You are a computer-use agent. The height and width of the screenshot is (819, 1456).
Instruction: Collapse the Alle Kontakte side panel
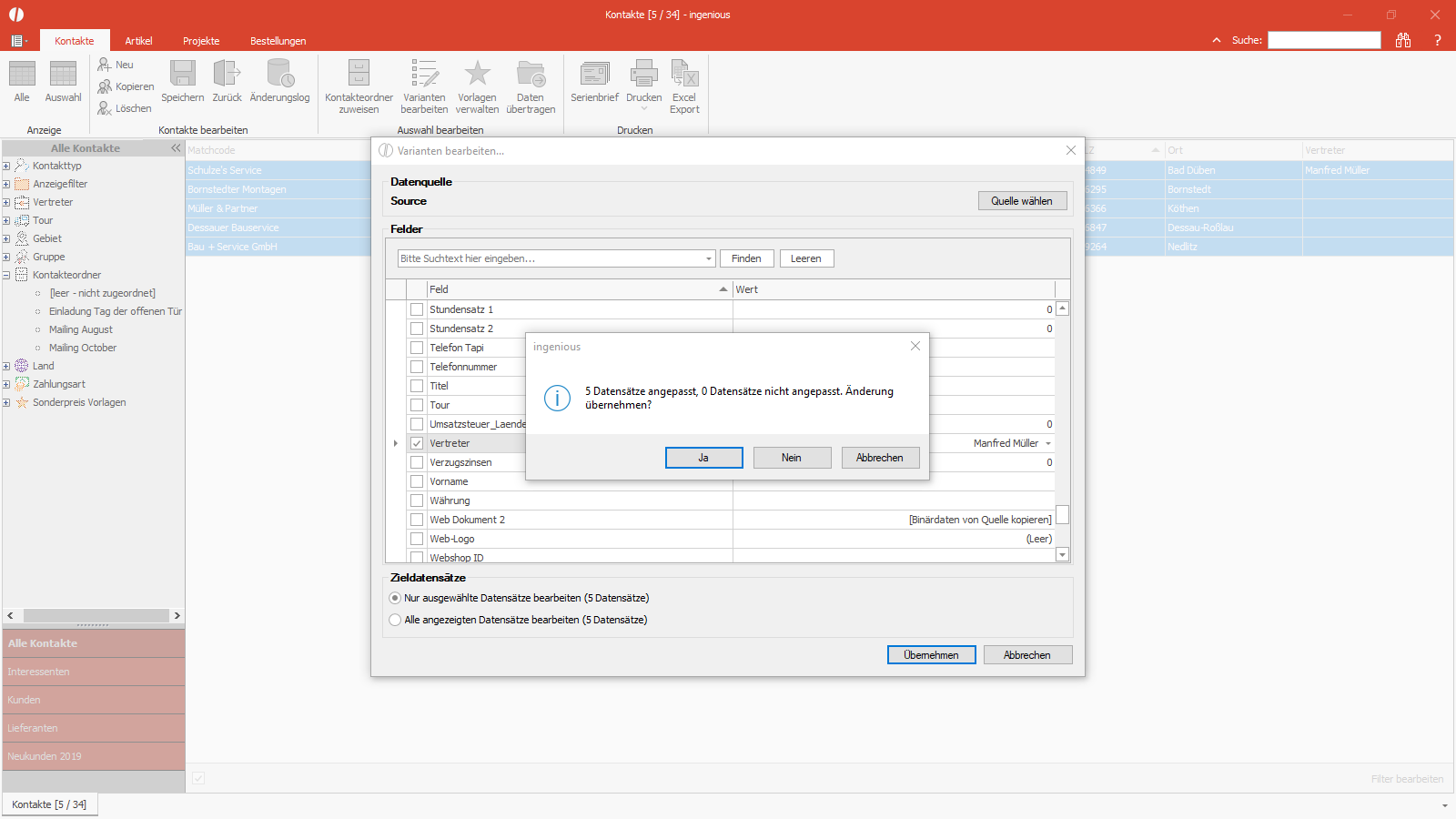[x=176, y=147]
